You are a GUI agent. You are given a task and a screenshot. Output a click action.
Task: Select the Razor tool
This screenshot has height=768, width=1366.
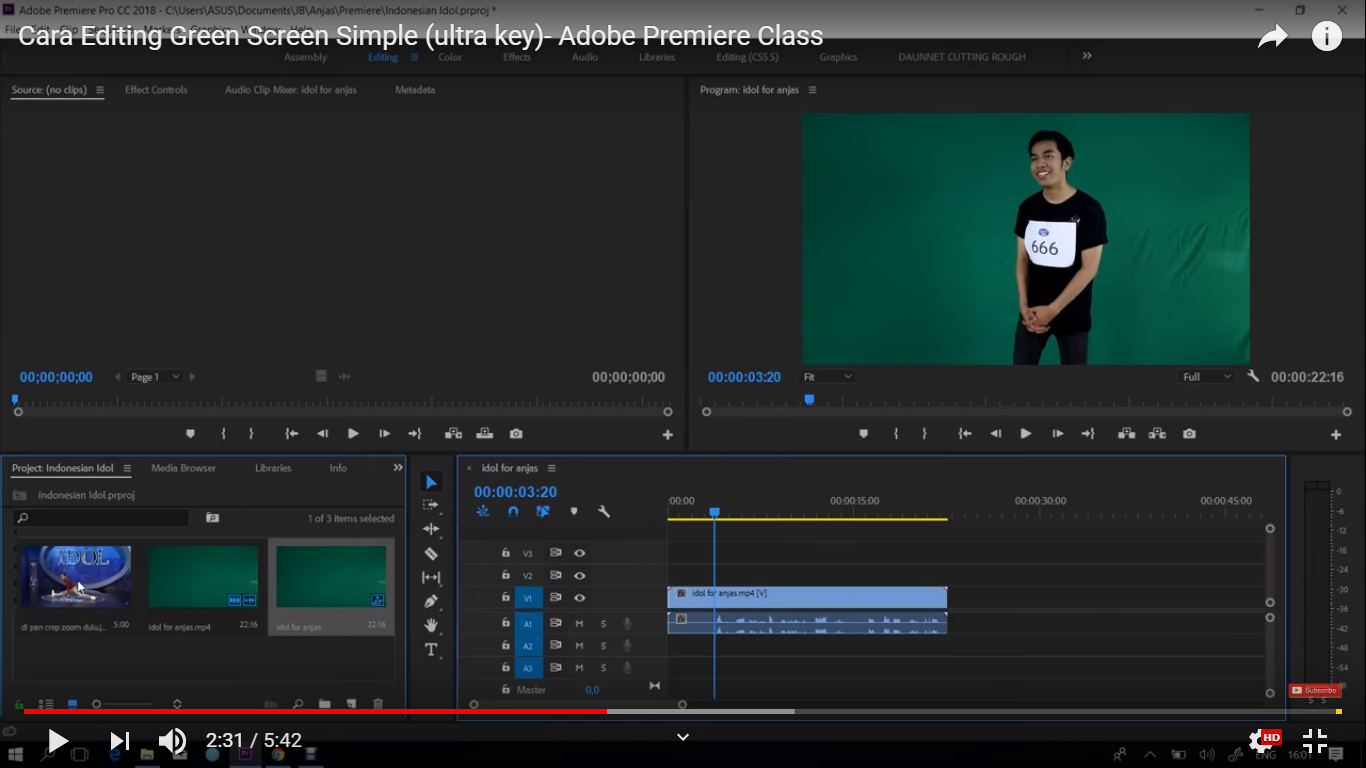click(431, 554)
